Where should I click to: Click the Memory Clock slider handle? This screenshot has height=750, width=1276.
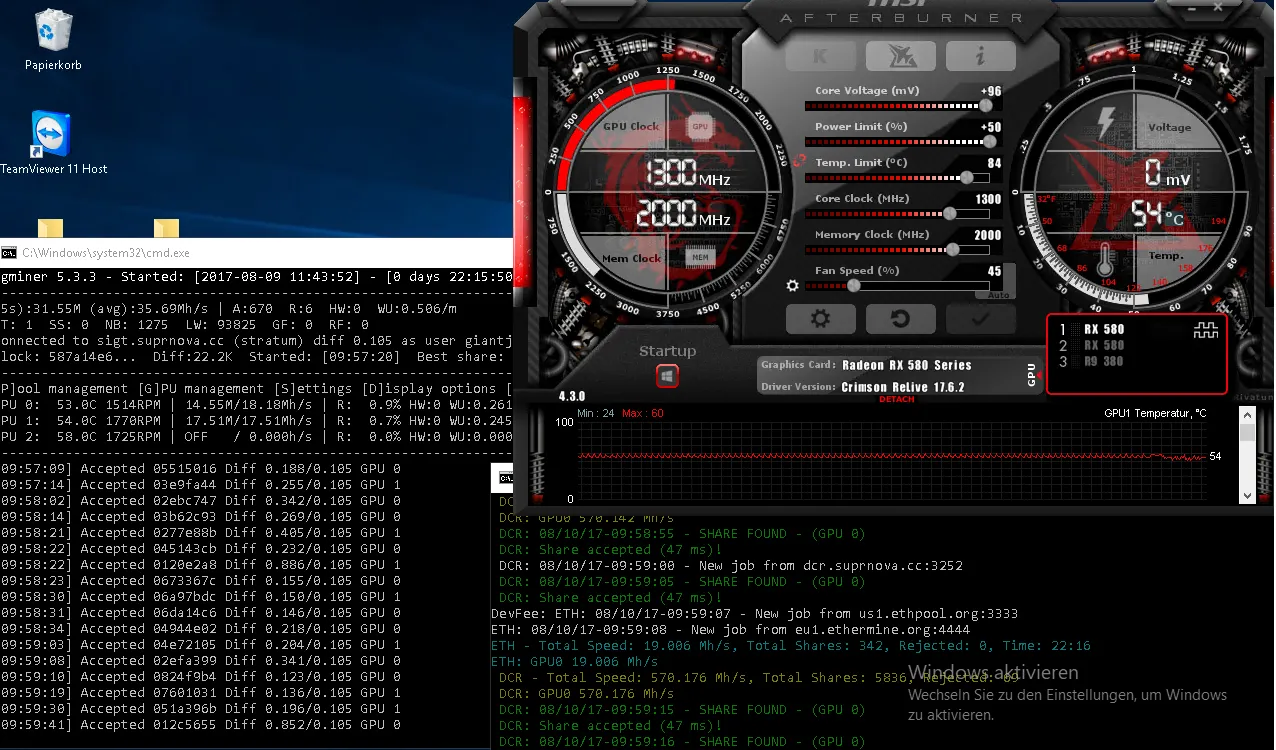[953, 249]
